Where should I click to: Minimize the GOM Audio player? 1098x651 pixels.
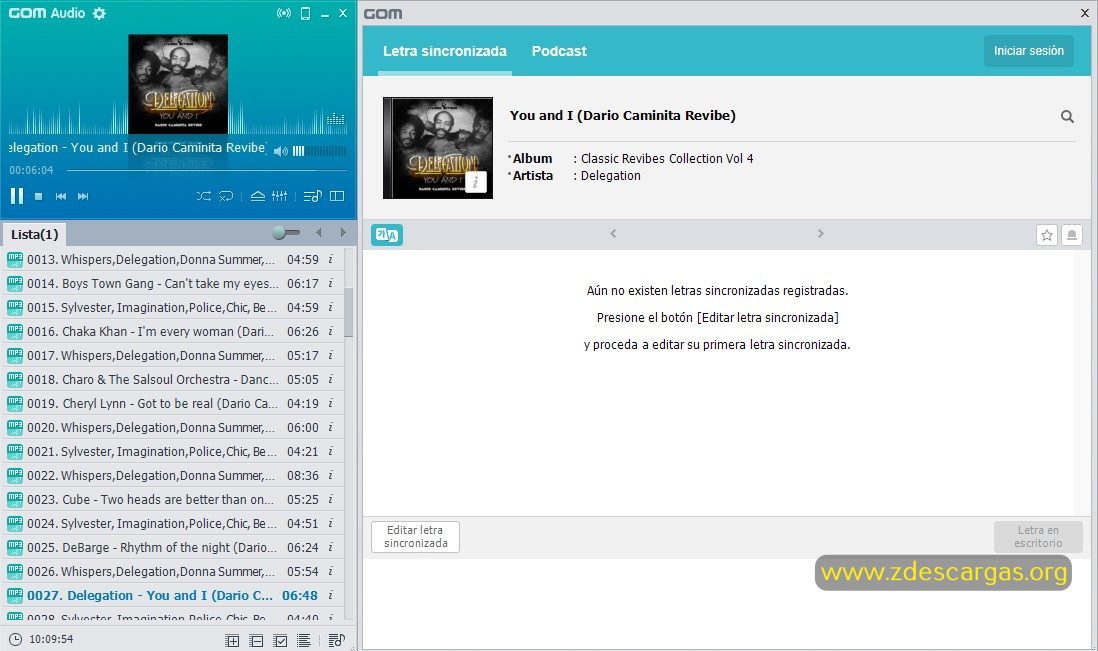tap(325, 15)
